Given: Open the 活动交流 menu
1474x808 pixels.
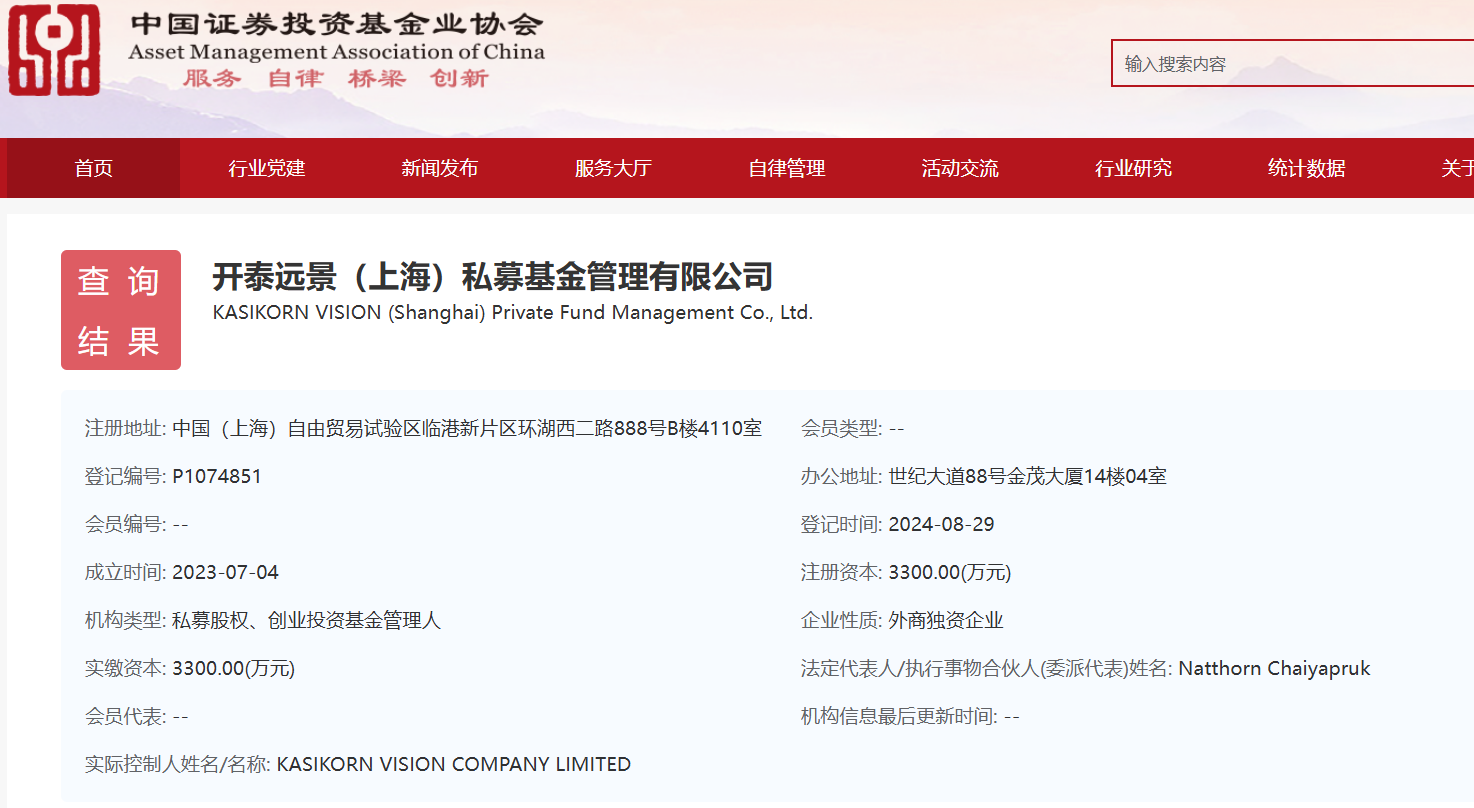Looking at the screenshot, I should tap(959, 168).
